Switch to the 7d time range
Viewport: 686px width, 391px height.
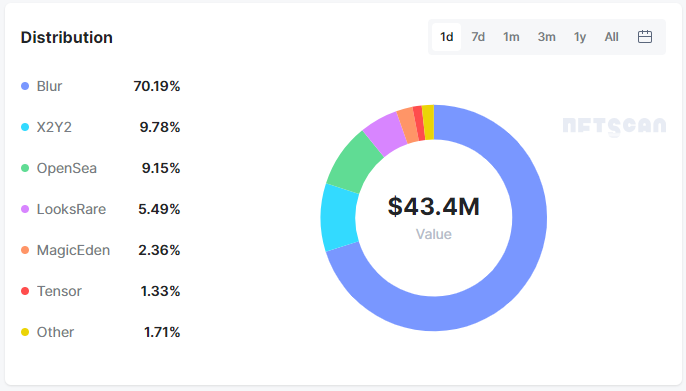tap(478, 37)
